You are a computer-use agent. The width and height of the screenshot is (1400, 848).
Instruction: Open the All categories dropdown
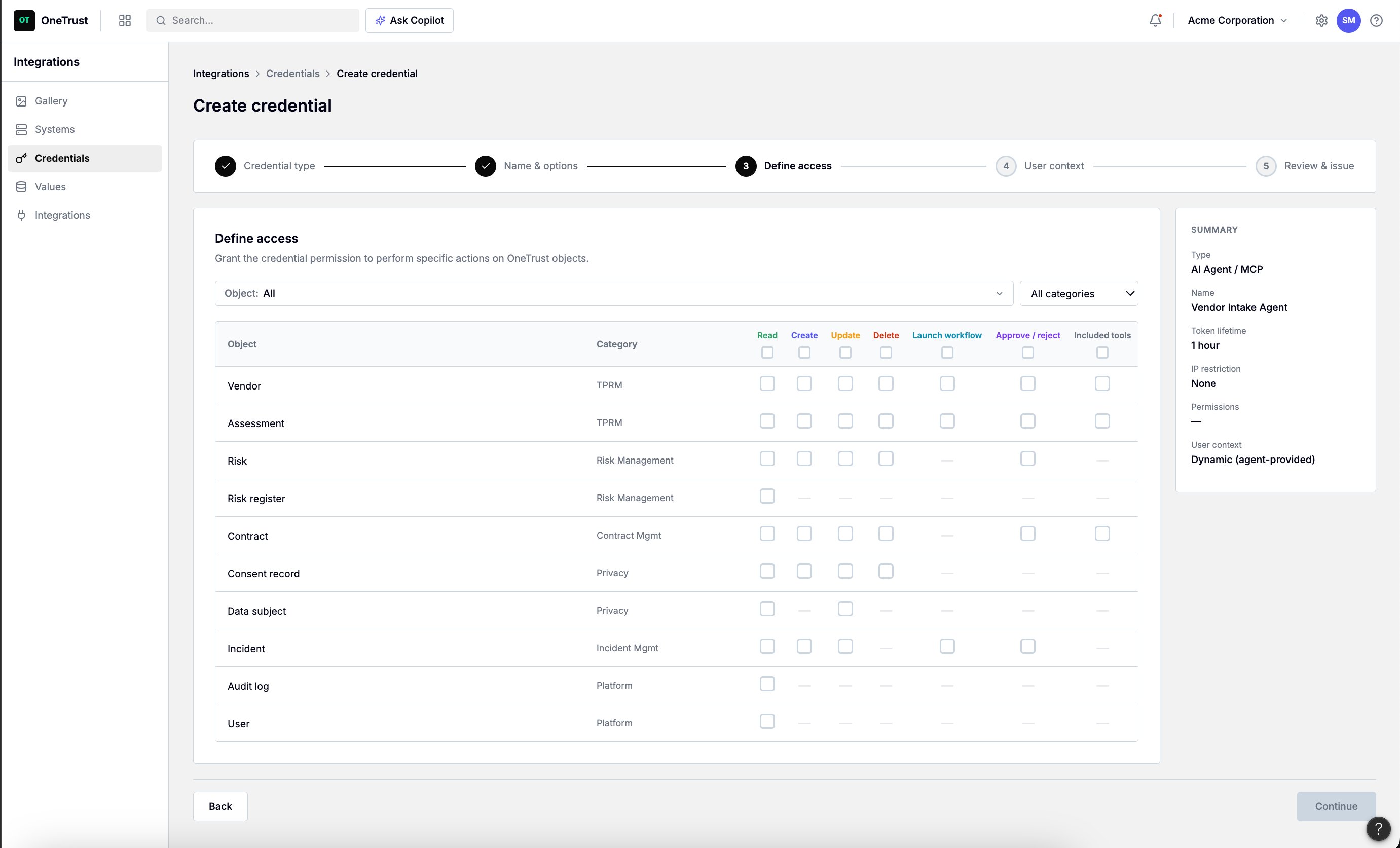(1079, 293)
